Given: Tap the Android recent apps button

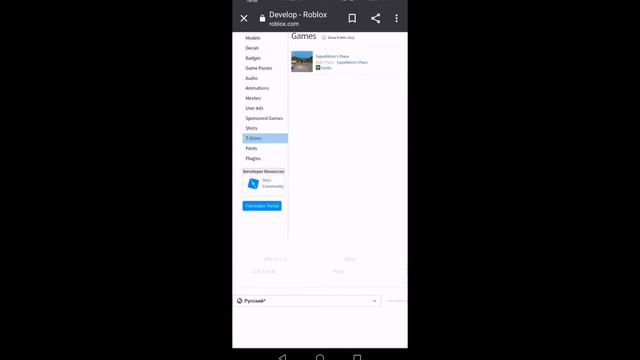Looking at the screenshot, I should point(357,357).
